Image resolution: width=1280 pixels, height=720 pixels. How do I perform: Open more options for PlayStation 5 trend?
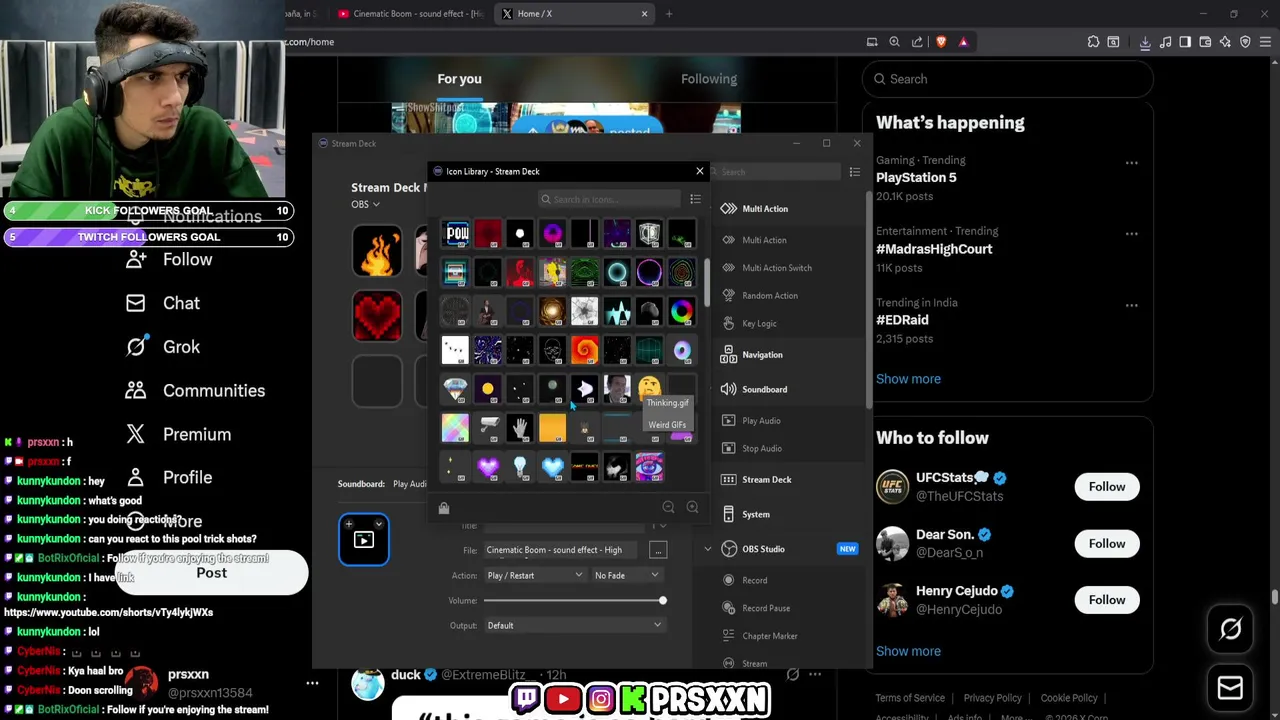pos(1131,163)
